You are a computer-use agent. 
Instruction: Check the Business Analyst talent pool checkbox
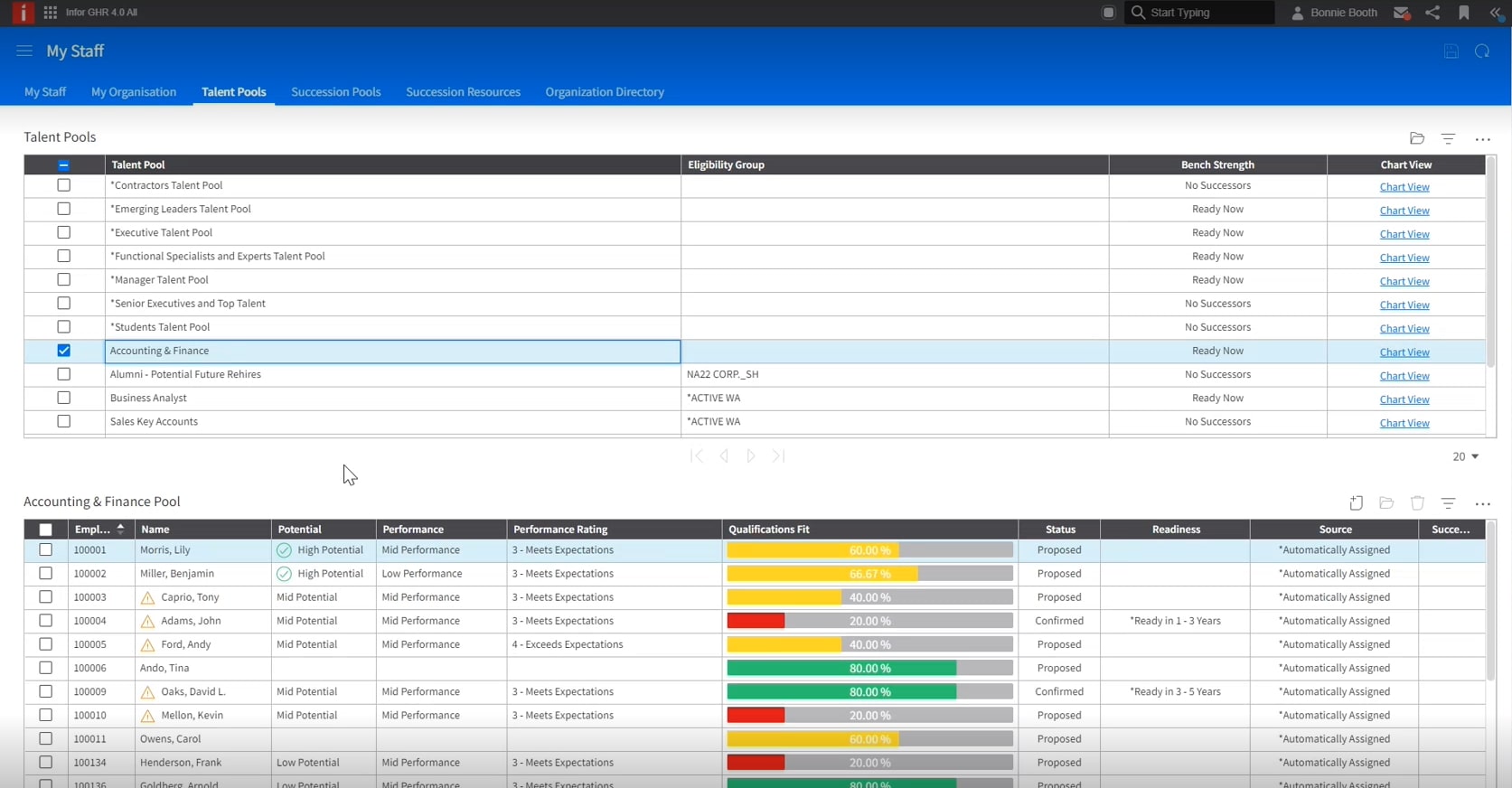(x=63, y=398)
